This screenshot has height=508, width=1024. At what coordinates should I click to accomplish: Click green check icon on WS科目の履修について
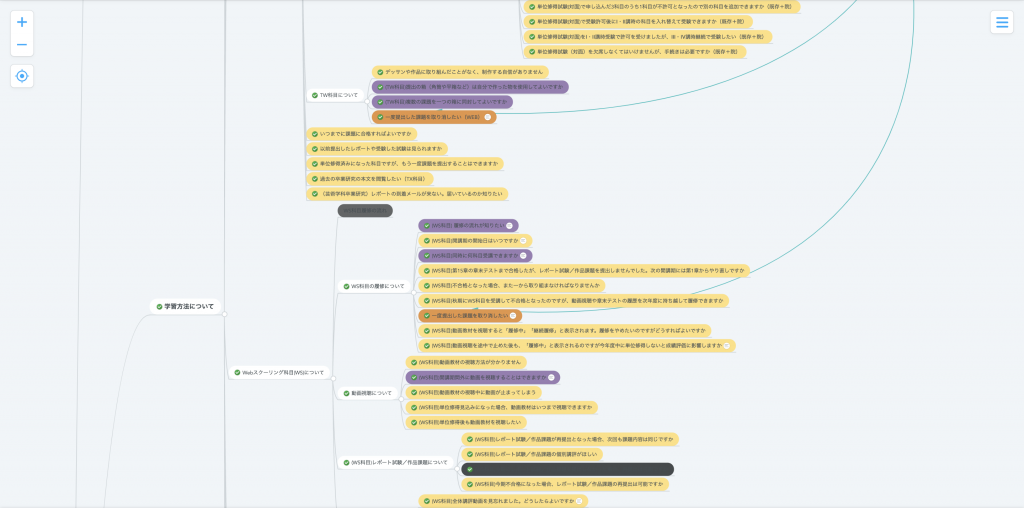point(346,286)
